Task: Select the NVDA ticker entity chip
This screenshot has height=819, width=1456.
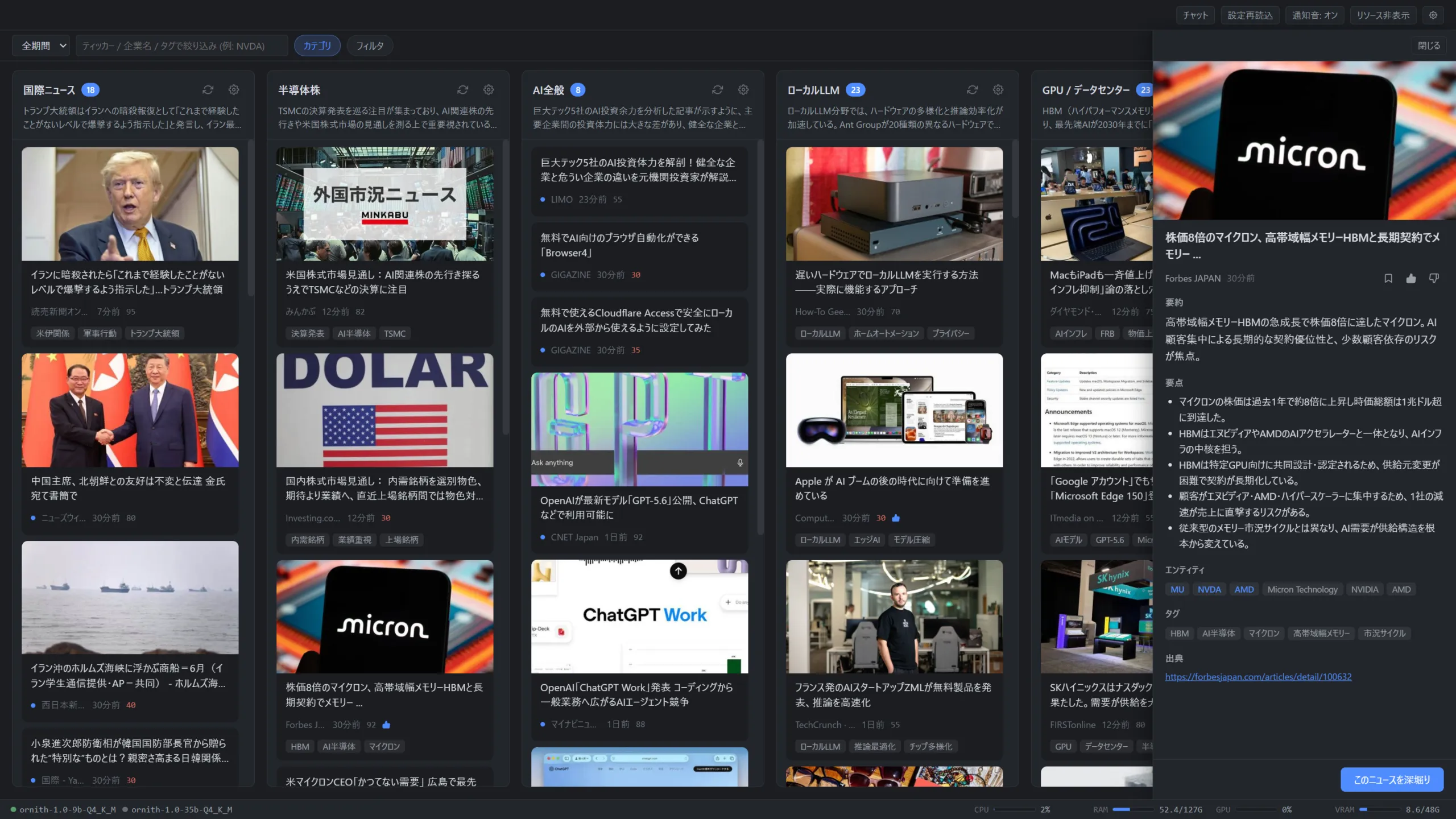Action: pos(1209,590)
